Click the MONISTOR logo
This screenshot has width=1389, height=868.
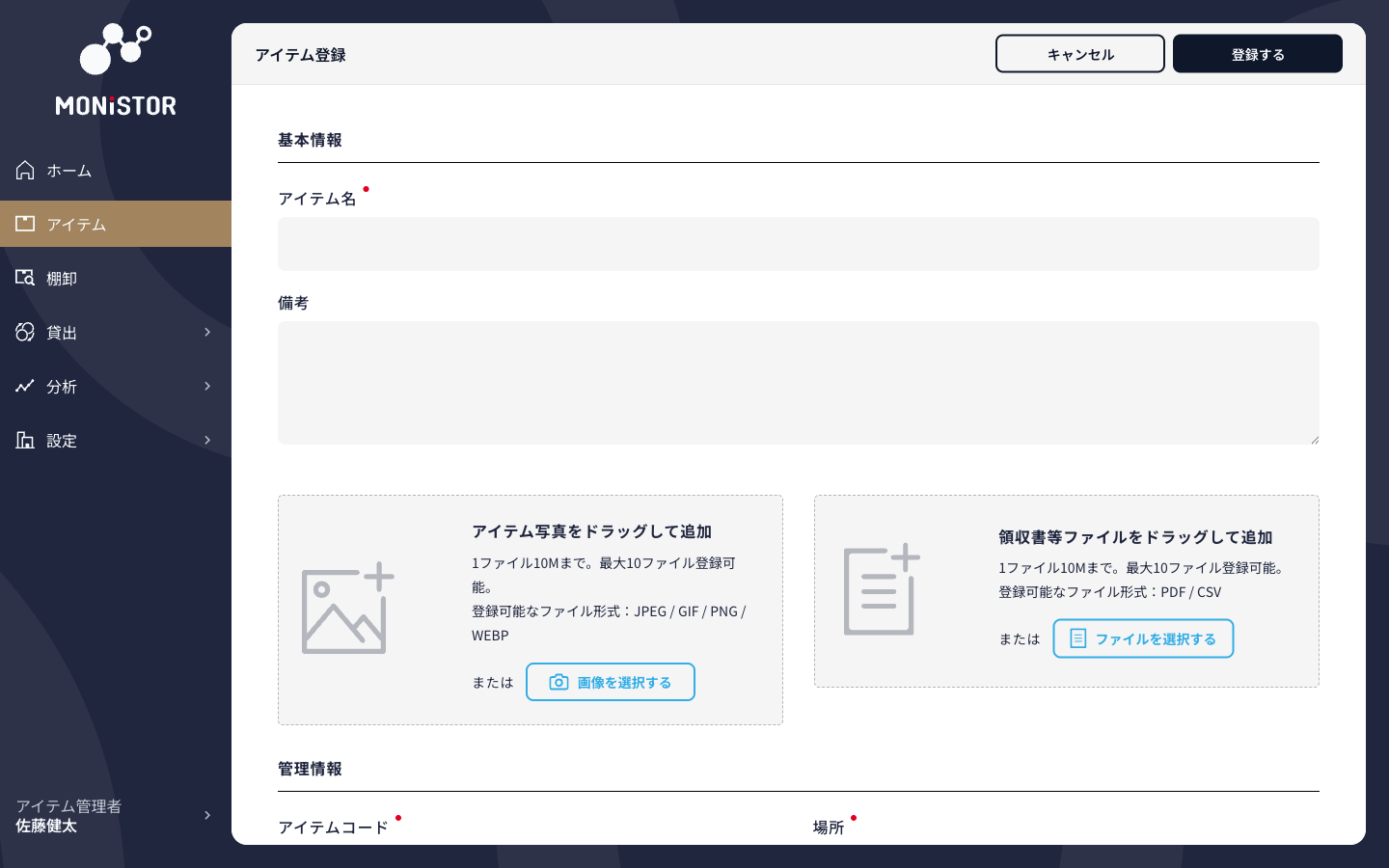point(115,68)
